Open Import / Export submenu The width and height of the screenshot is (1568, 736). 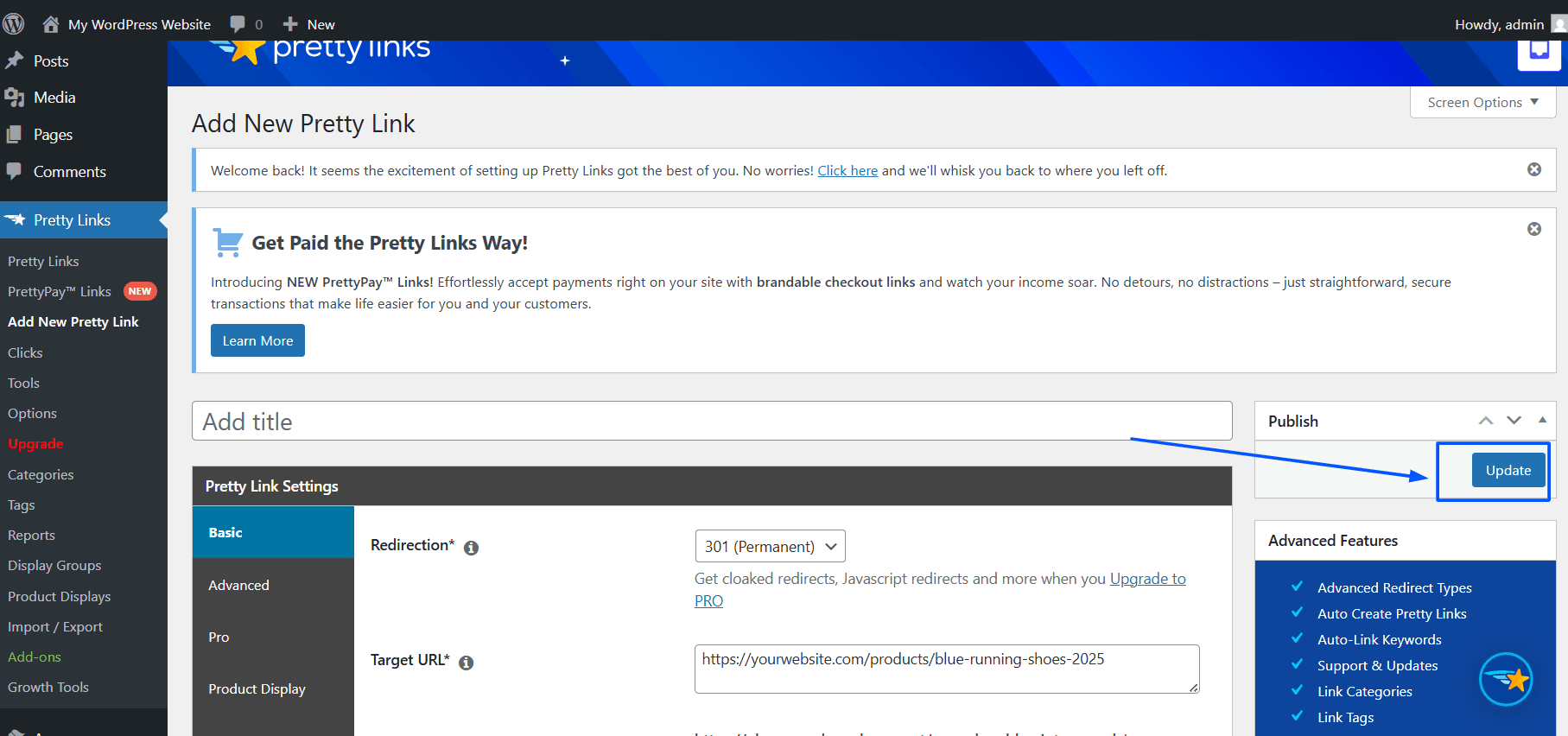pyautogui.click(x=55, y=626)
